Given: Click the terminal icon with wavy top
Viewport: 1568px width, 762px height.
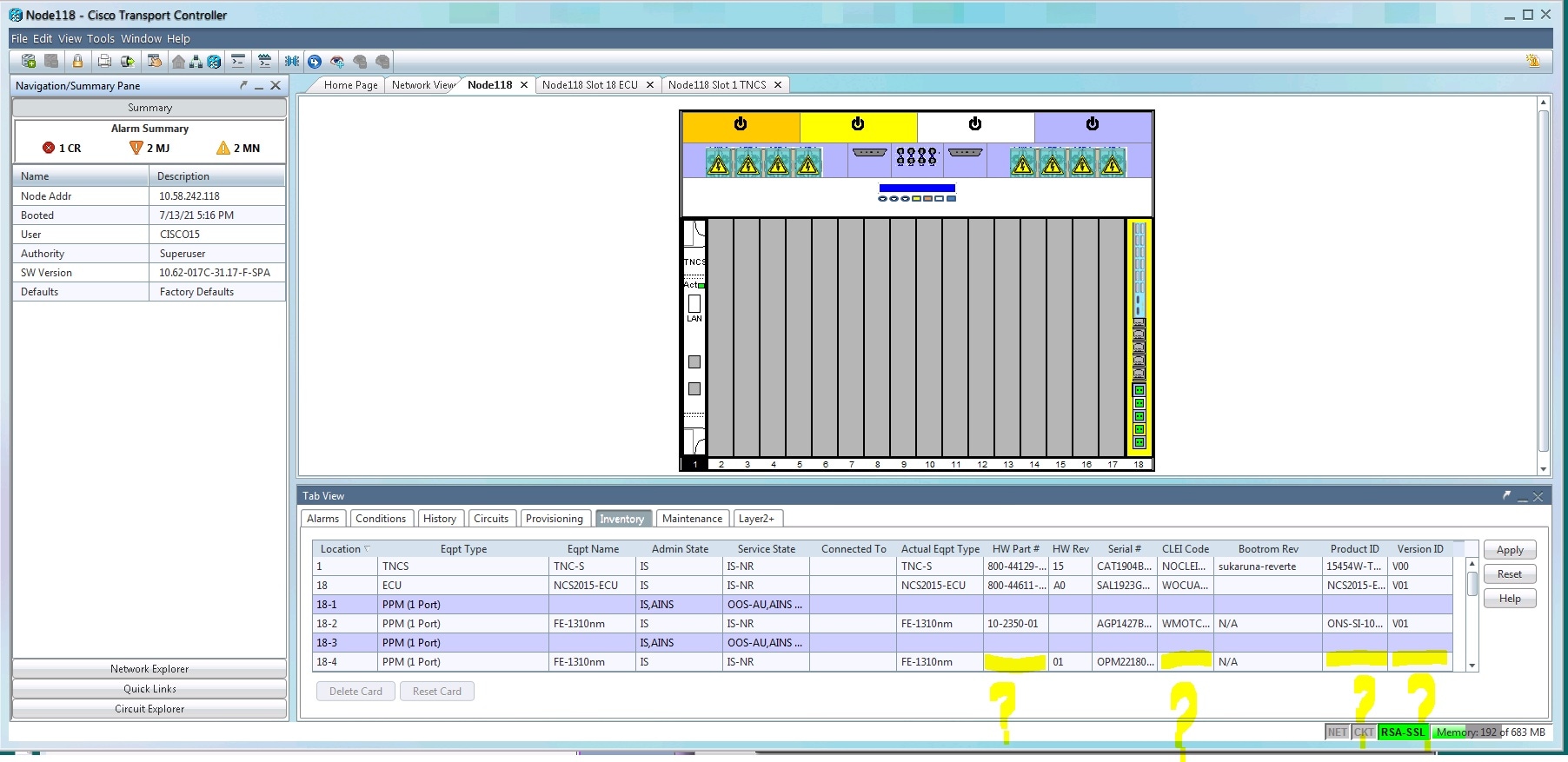Looking at the screenshot, I should [x=265, y=61].
